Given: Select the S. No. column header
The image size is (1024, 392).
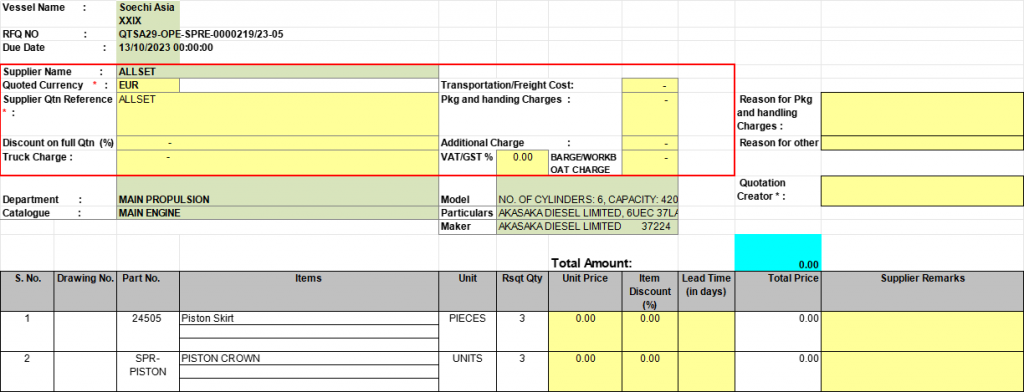Looking at the screenshot, I should (x=27, y=291).
